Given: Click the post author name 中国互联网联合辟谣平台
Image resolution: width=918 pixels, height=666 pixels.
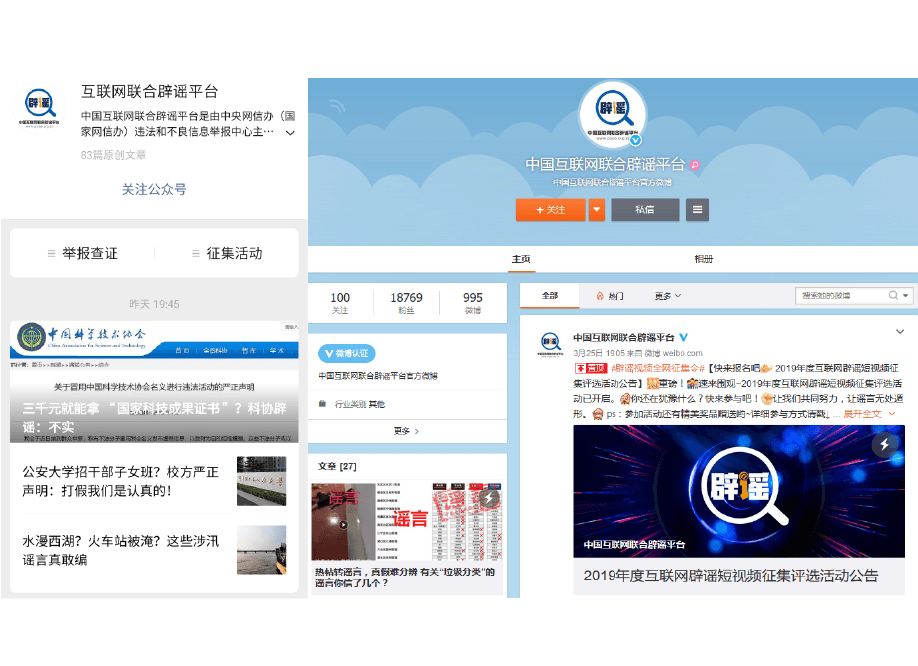Looking at the screenshot, I should [x=624, y=337].
